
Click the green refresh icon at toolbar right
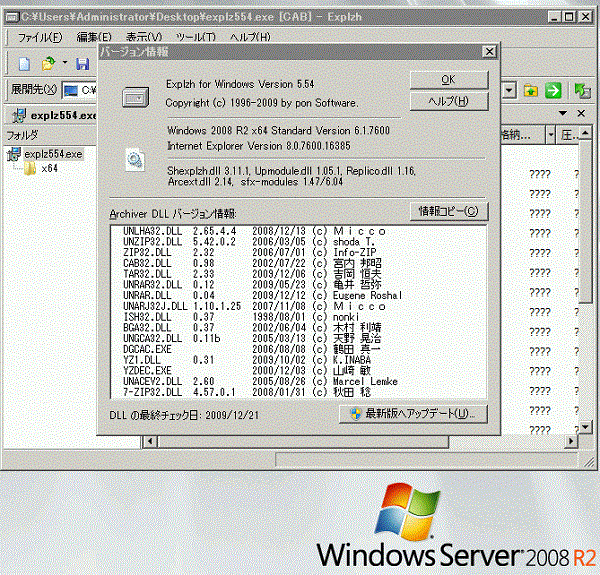click(582, 91)
